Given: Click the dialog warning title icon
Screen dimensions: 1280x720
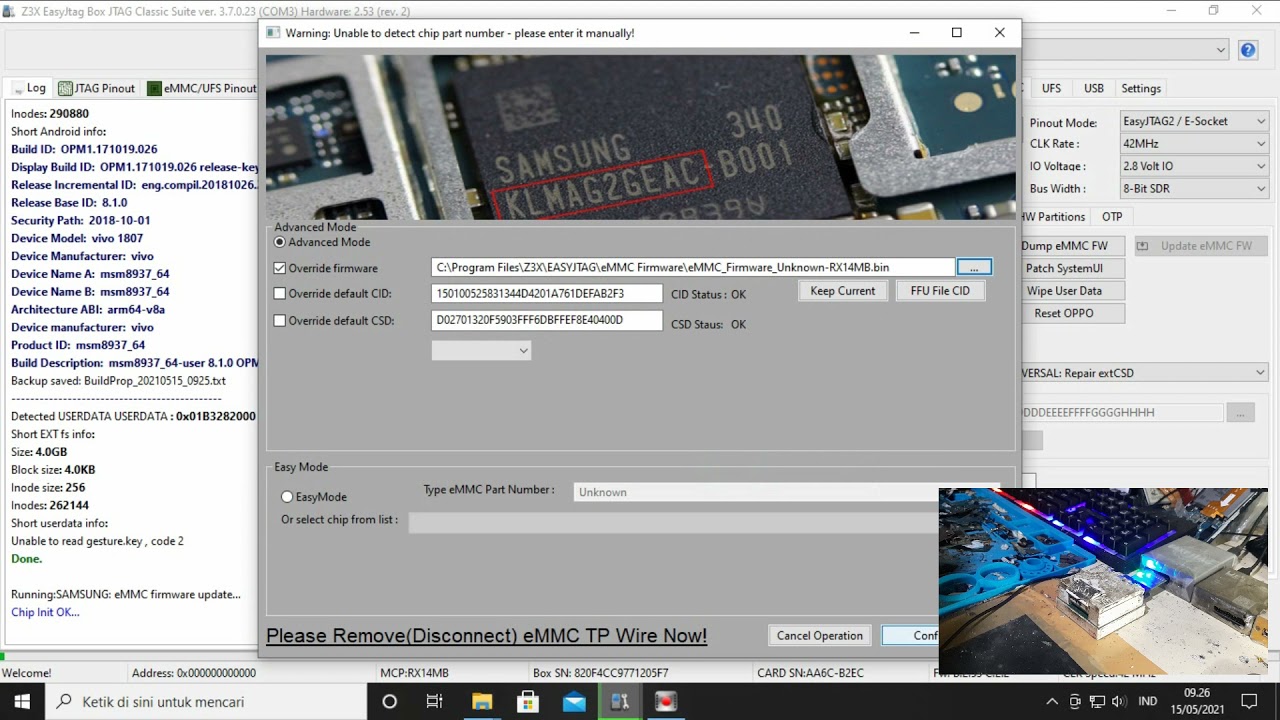Looking at the screenshot, I should 273,33.
